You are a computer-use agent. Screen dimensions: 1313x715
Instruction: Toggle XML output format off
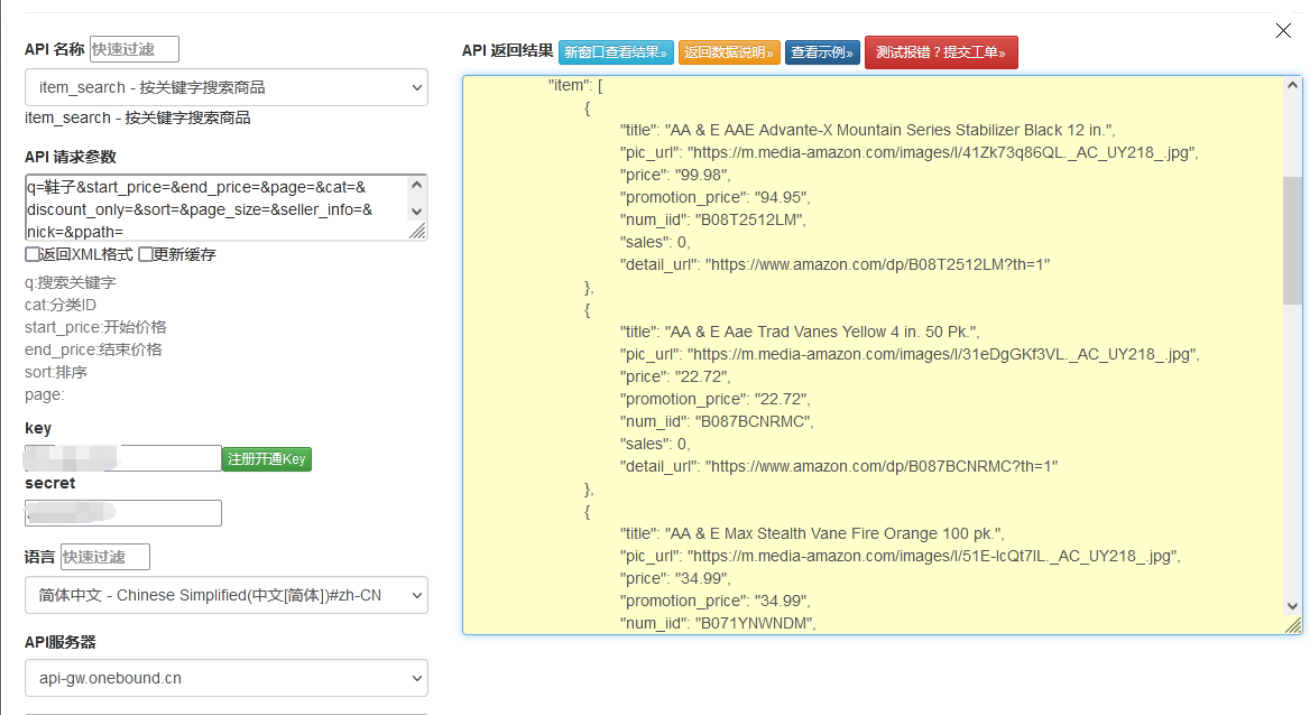[x=31, y=254]
